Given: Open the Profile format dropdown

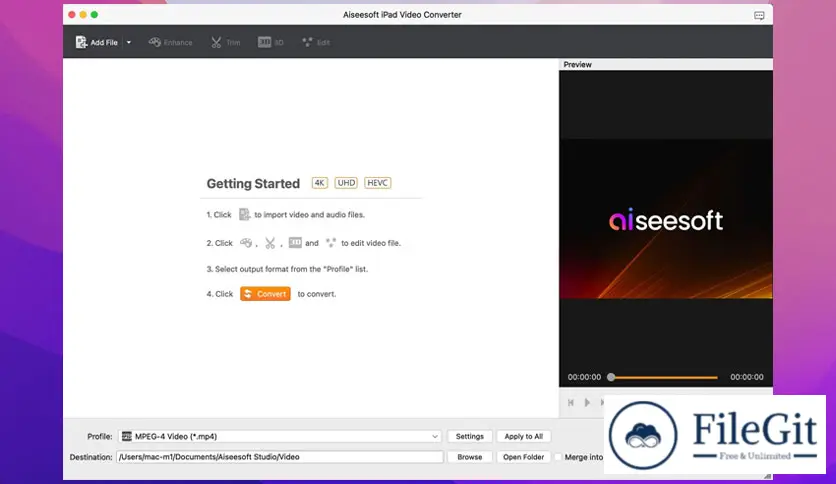Looking at the screenshot, I should click(x=280, y=436).
